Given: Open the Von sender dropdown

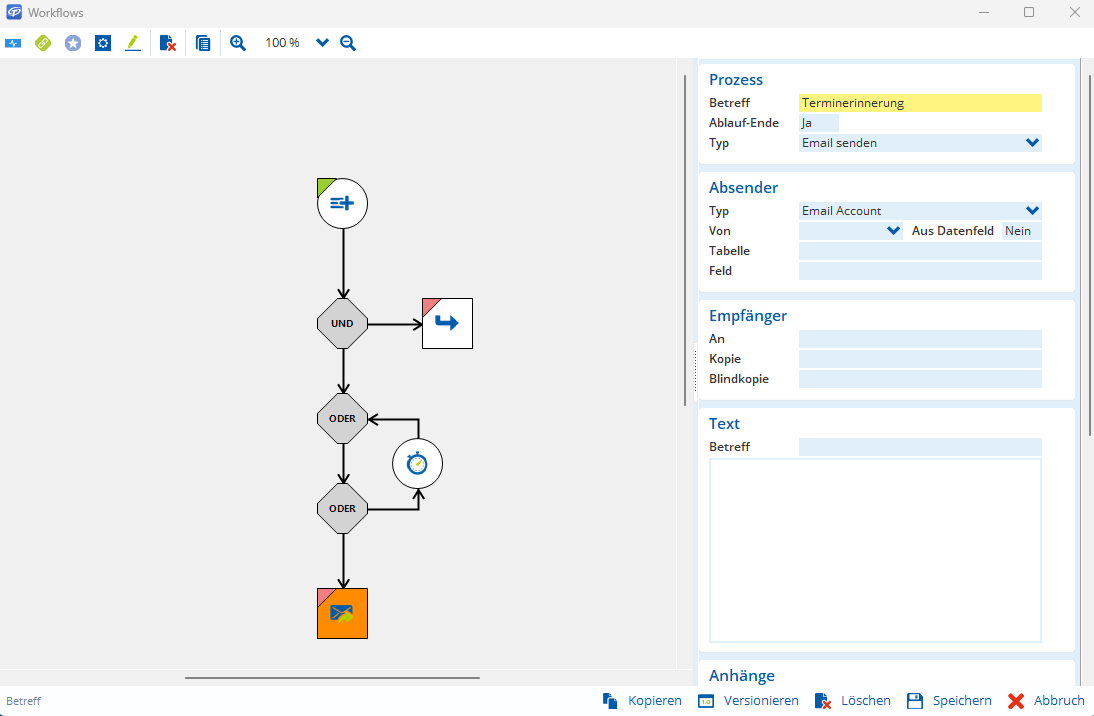Looking at the screenshot, I should [x=893, y=231].
